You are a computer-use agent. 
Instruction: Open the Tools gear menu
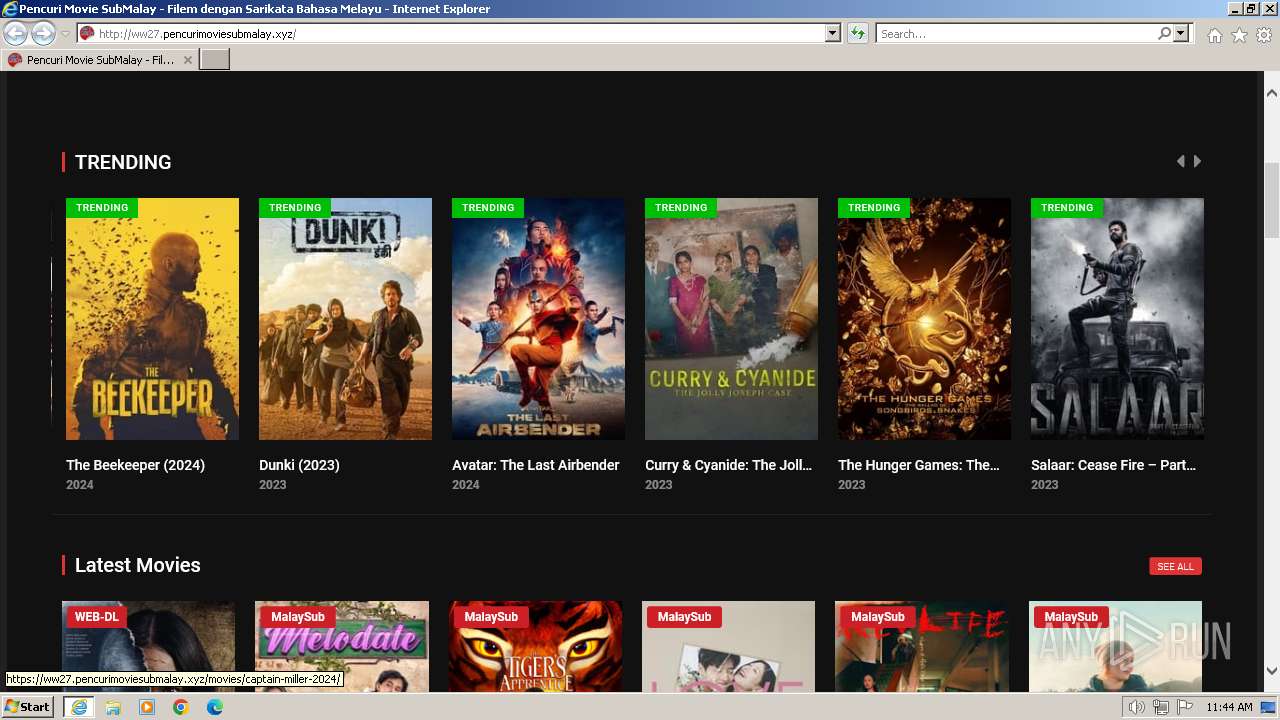point(1264,35)
